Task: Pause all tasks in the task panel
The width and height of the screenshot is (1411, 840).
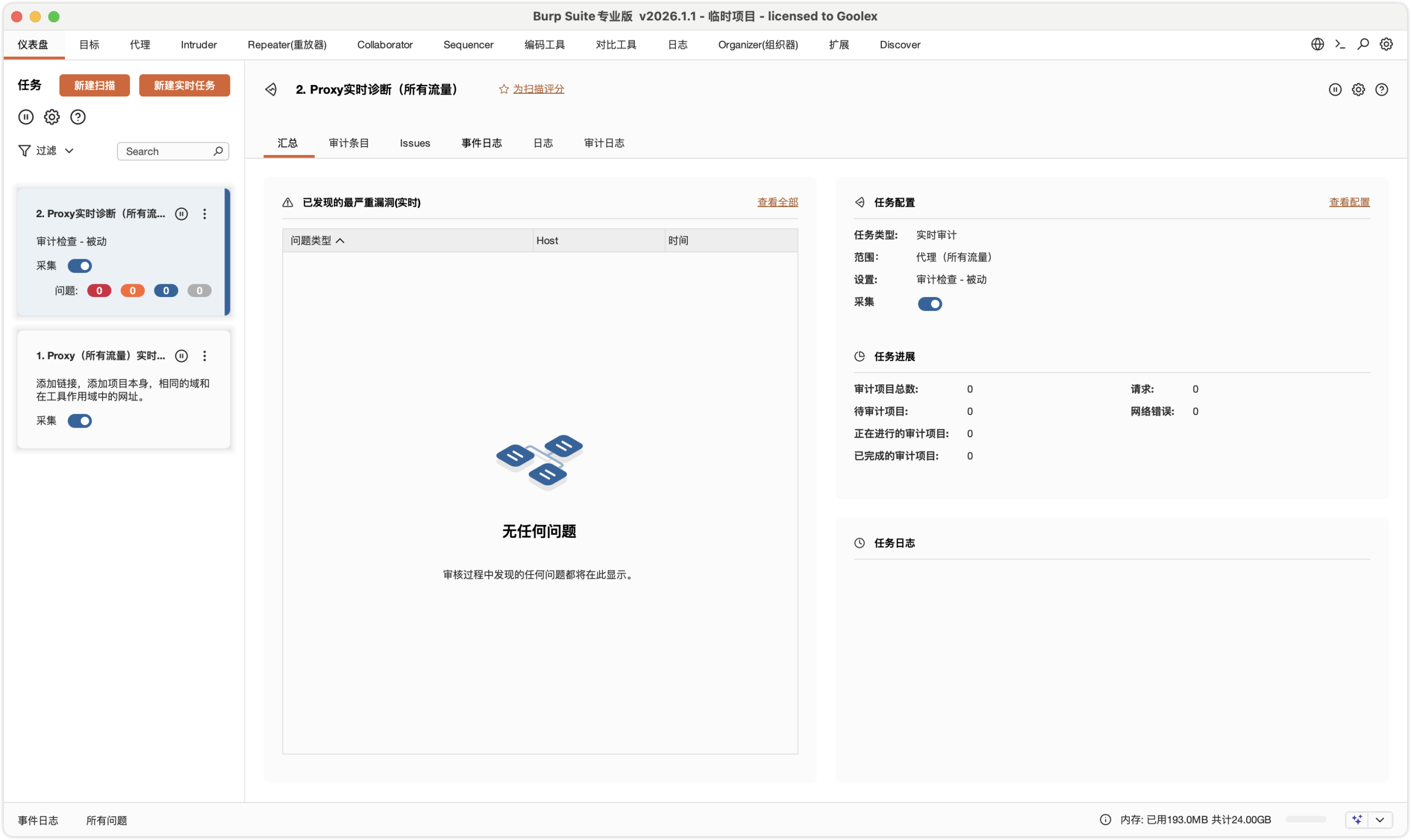Action: click(x=25, y=117)
